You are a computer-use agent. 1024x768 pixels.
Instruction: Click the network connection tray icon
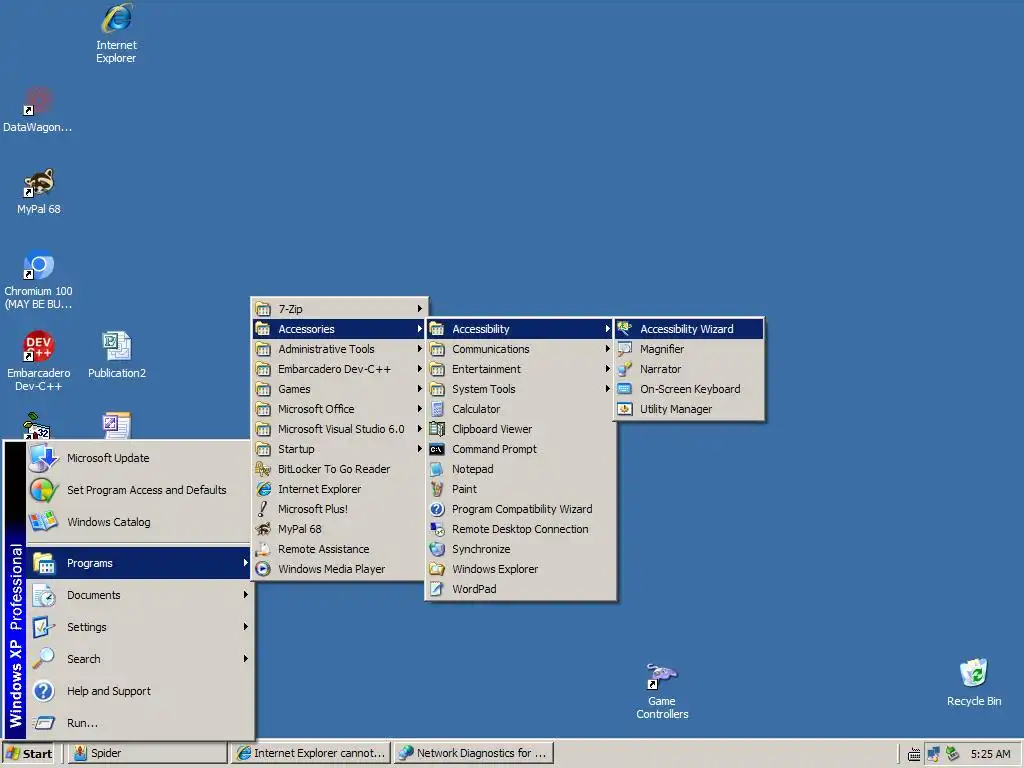tap(934, 754)
